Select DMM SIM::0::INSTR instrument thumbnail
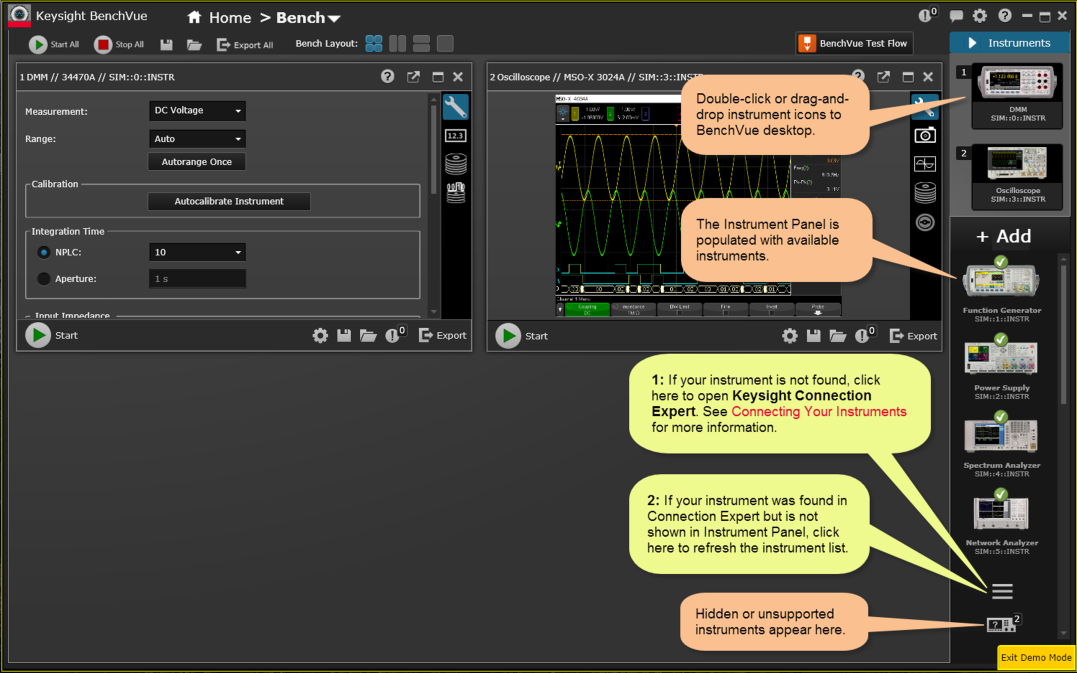Image resolution: width=1077 pixels, height=673 pixels. 1017,96
